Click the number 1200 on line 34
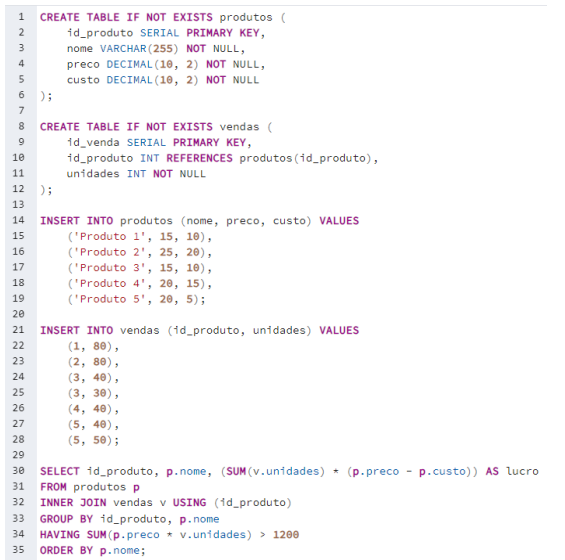Viewport: 565px width, 560px height. click(x=286, y=534)
